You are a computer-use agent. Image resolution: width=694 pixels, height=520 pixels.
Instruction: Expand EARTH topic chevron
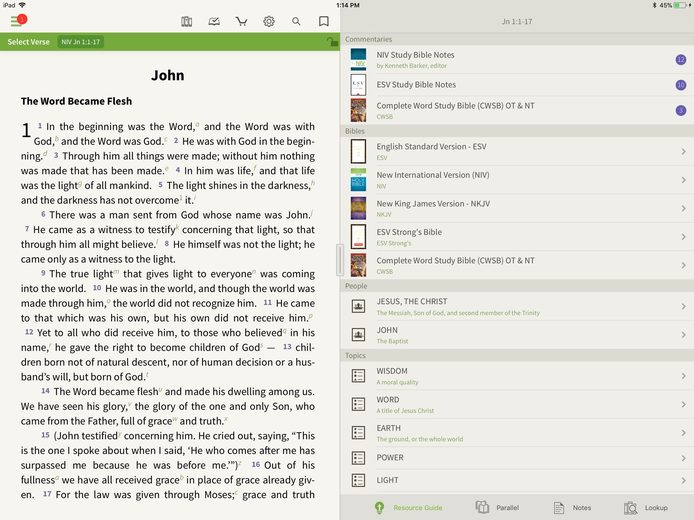pyautogui.click(x=684, y=433)
